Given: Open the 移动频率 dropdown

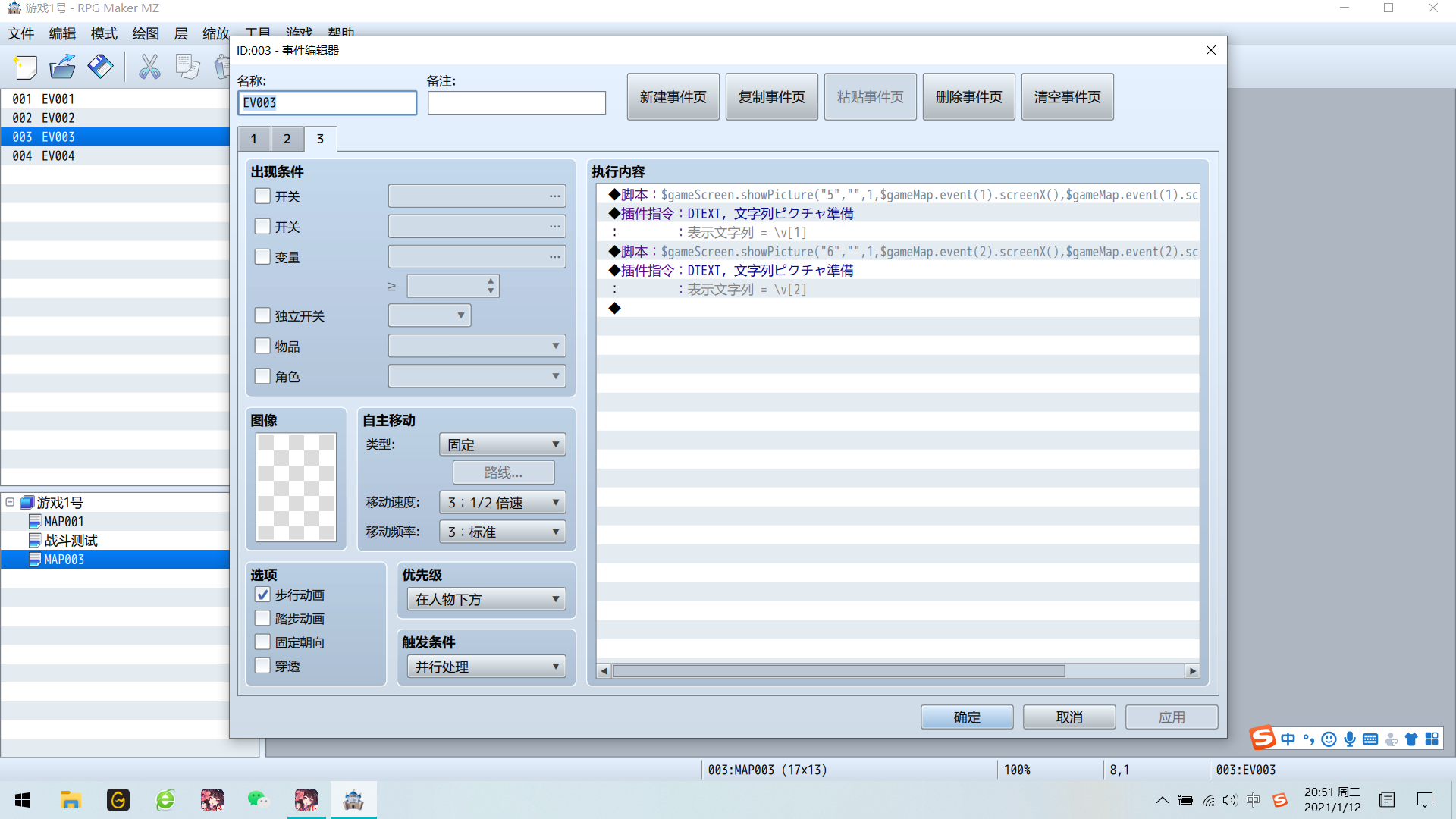Looking at the screenshot, I should tap(502, 532).
